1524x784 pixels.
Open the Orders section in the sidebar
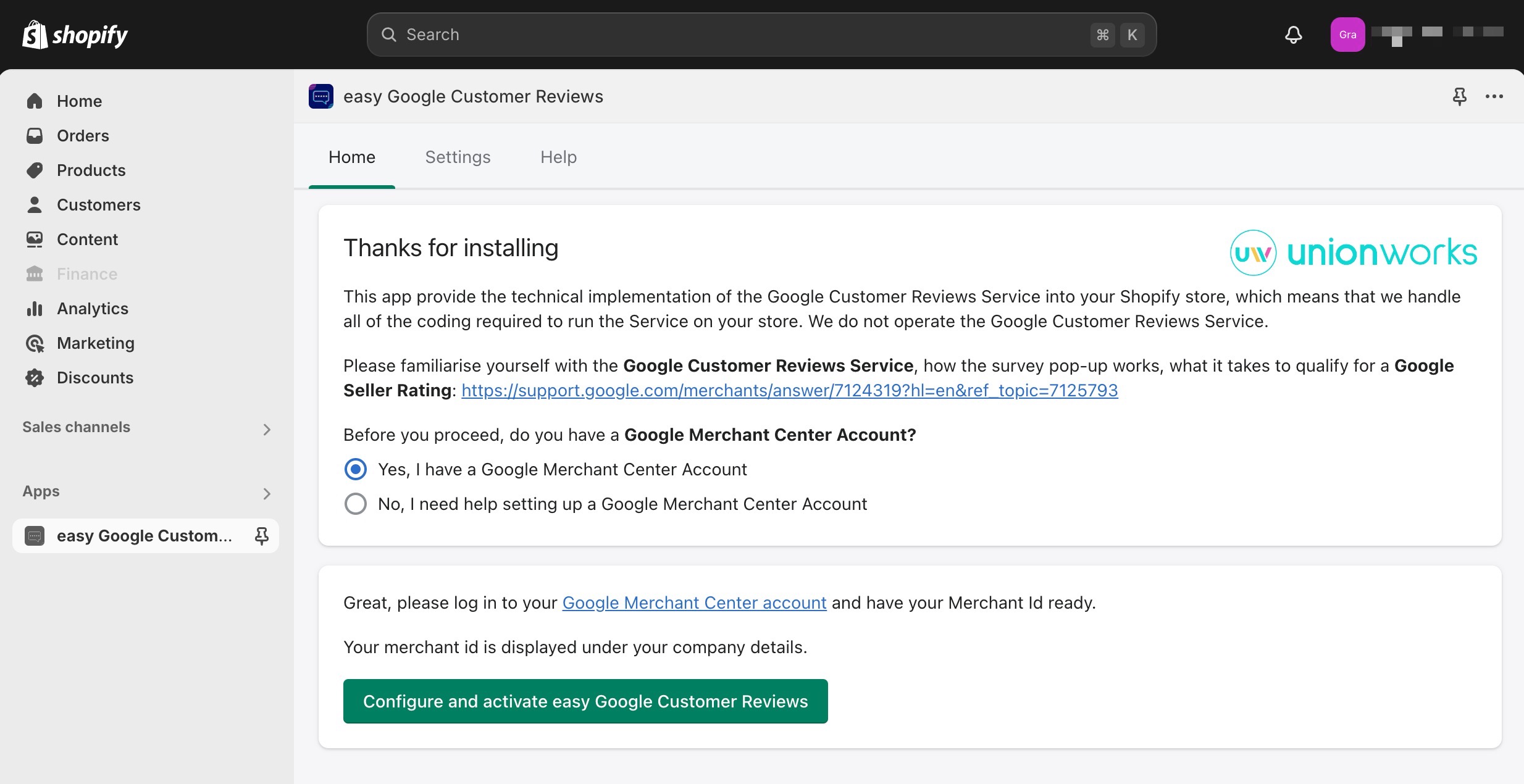[83, 135]
